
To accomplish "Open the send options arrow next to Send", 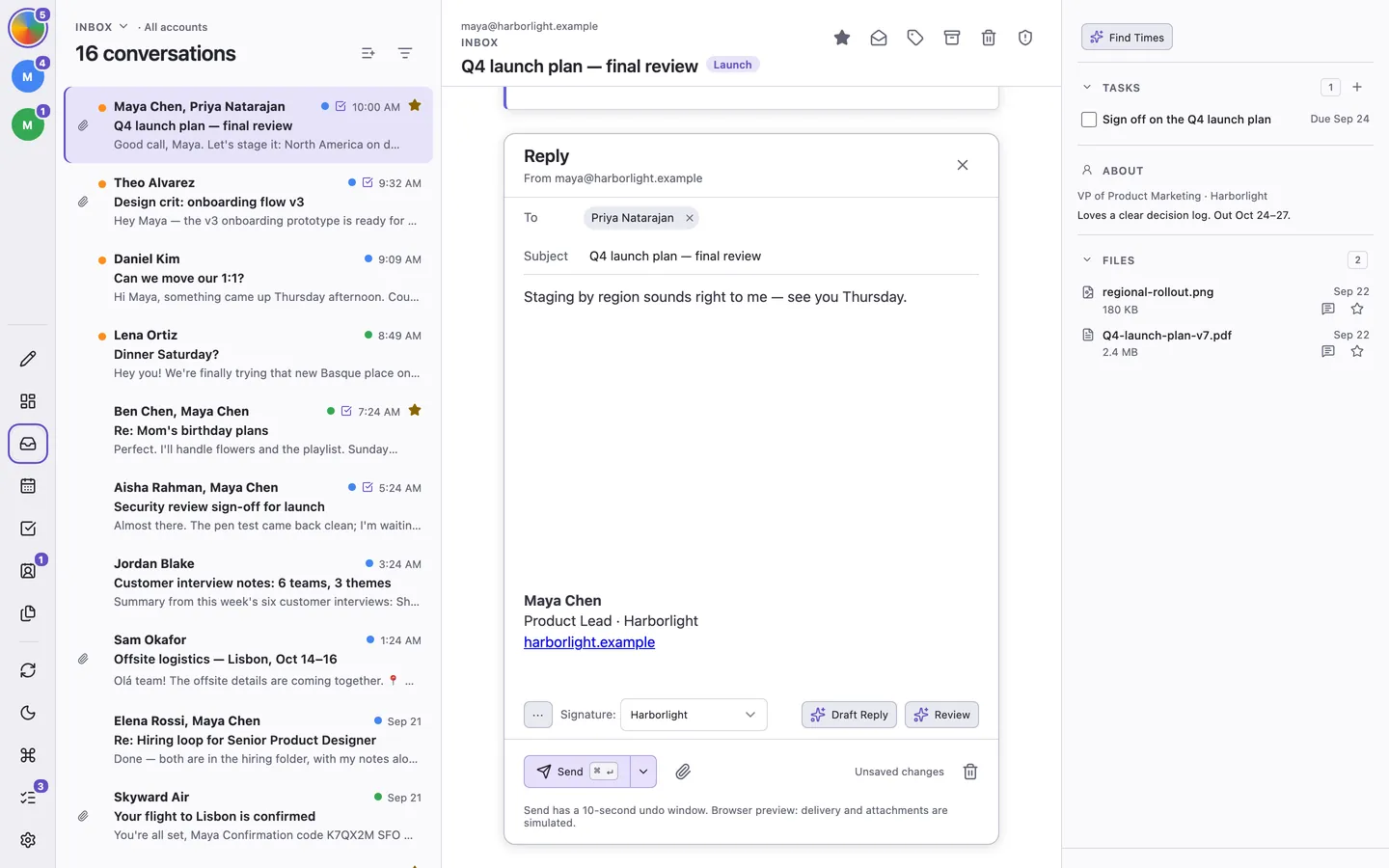I will click(643, 772).
